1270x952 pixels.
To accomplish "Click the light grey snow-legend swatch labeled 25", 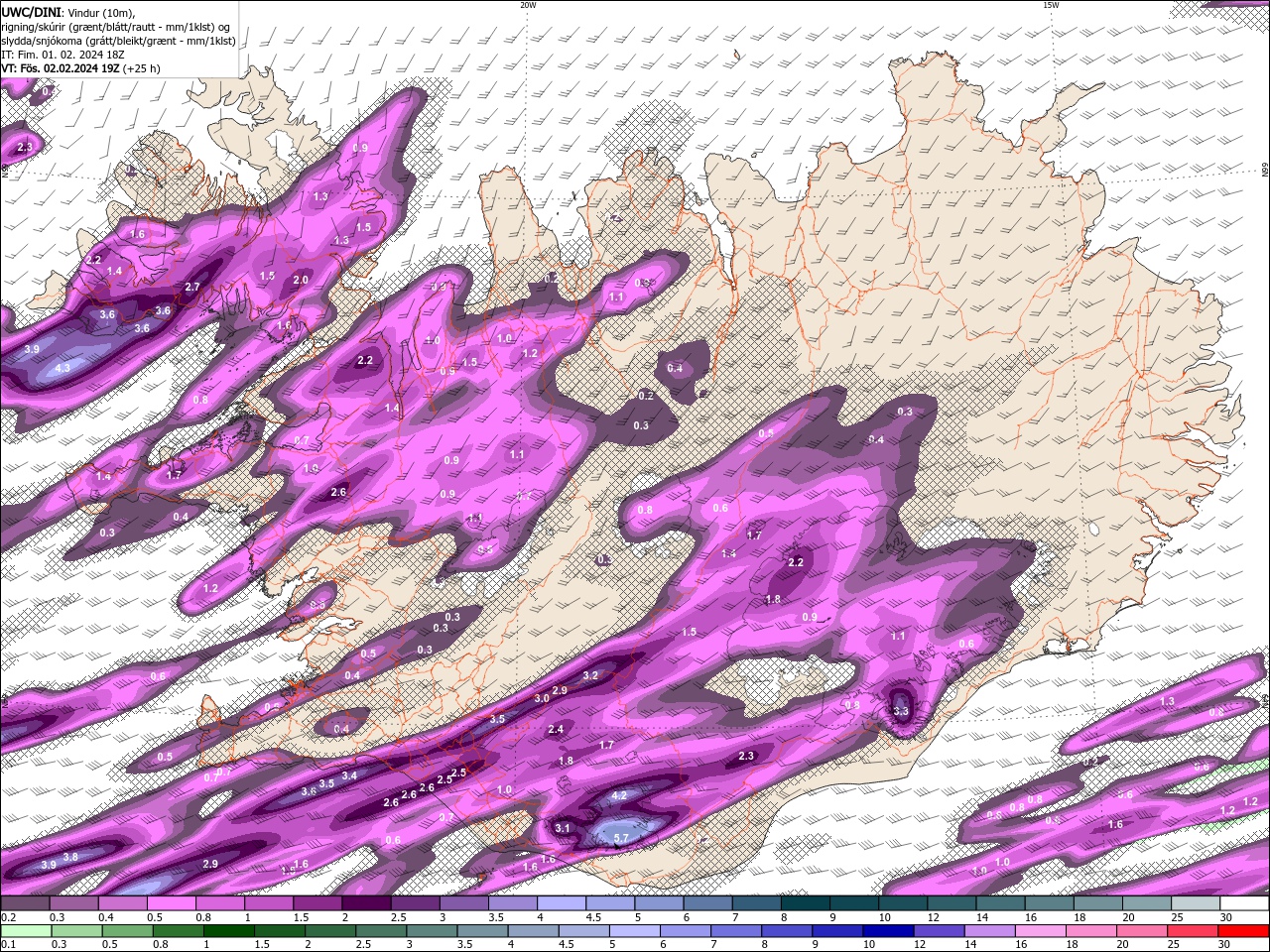I will pos(1196,903).
